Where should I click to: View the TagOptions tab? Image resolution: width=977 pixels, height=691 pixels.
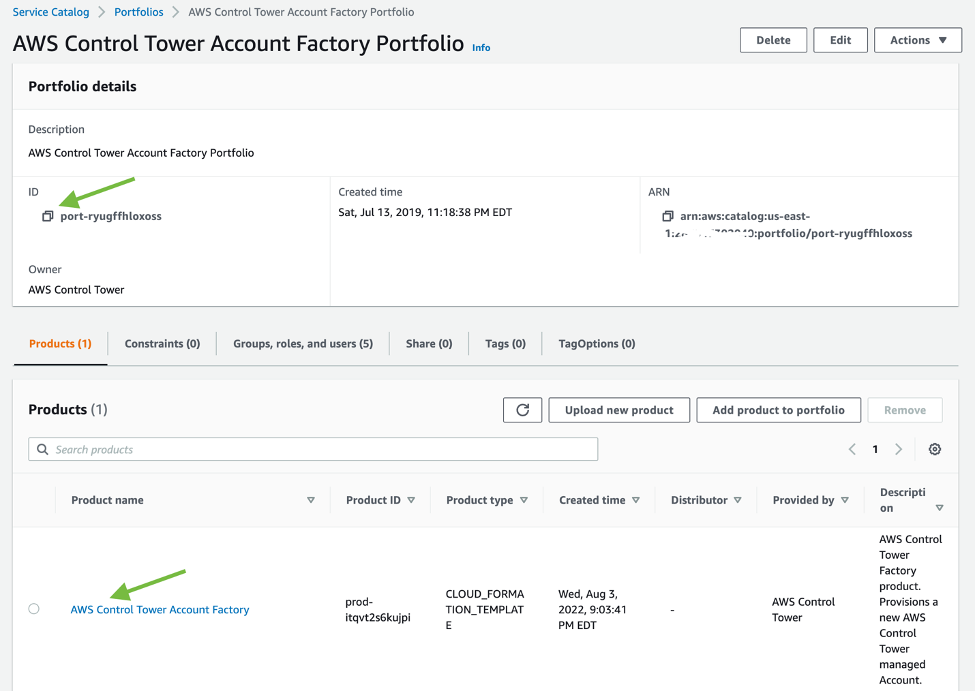(x=596, y=343)
